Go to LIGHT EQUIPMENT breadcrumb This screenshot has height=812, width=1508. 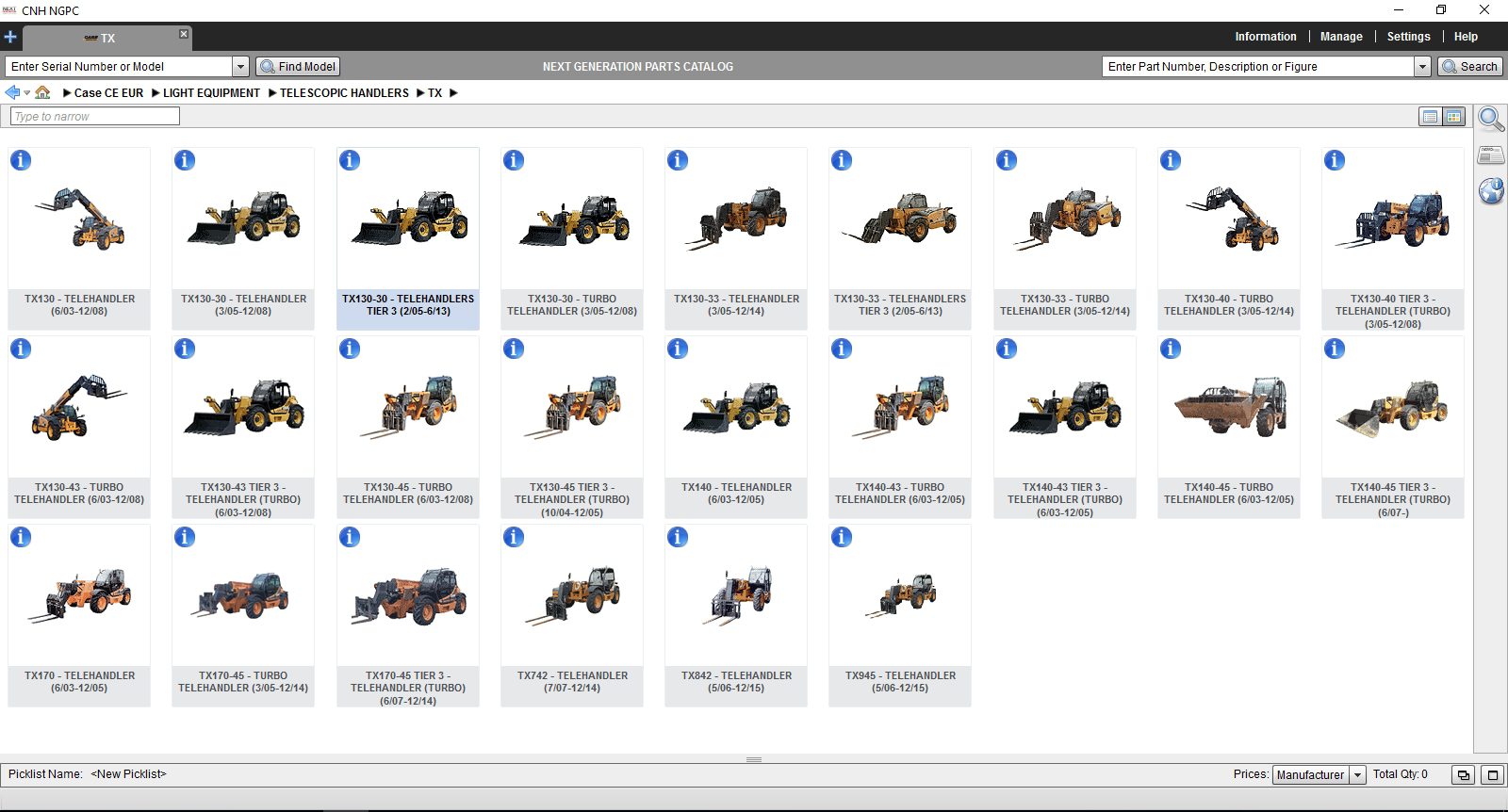point(211,93)
